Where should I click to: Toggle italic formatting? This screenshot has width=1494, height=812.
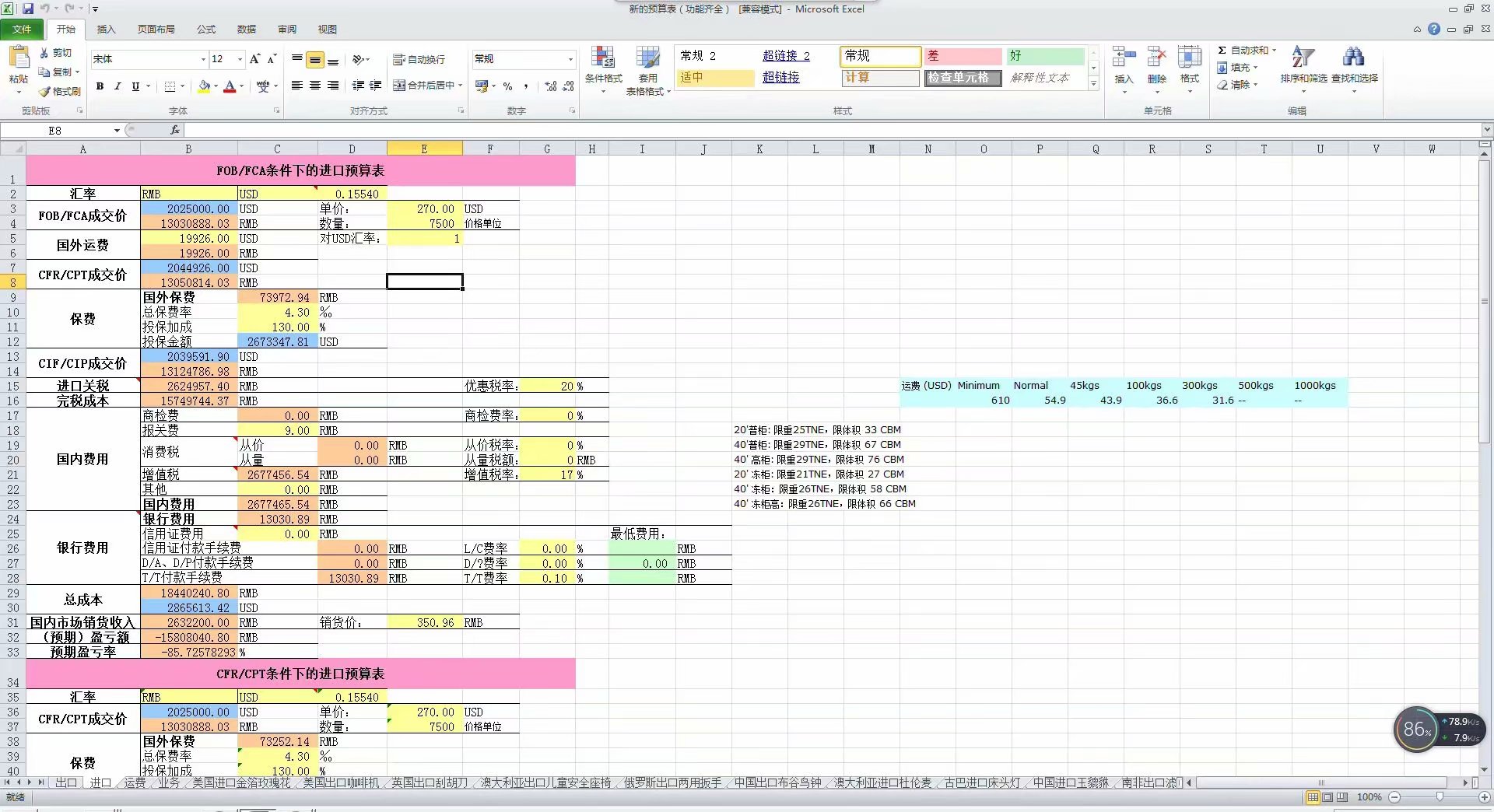[117, 86]
